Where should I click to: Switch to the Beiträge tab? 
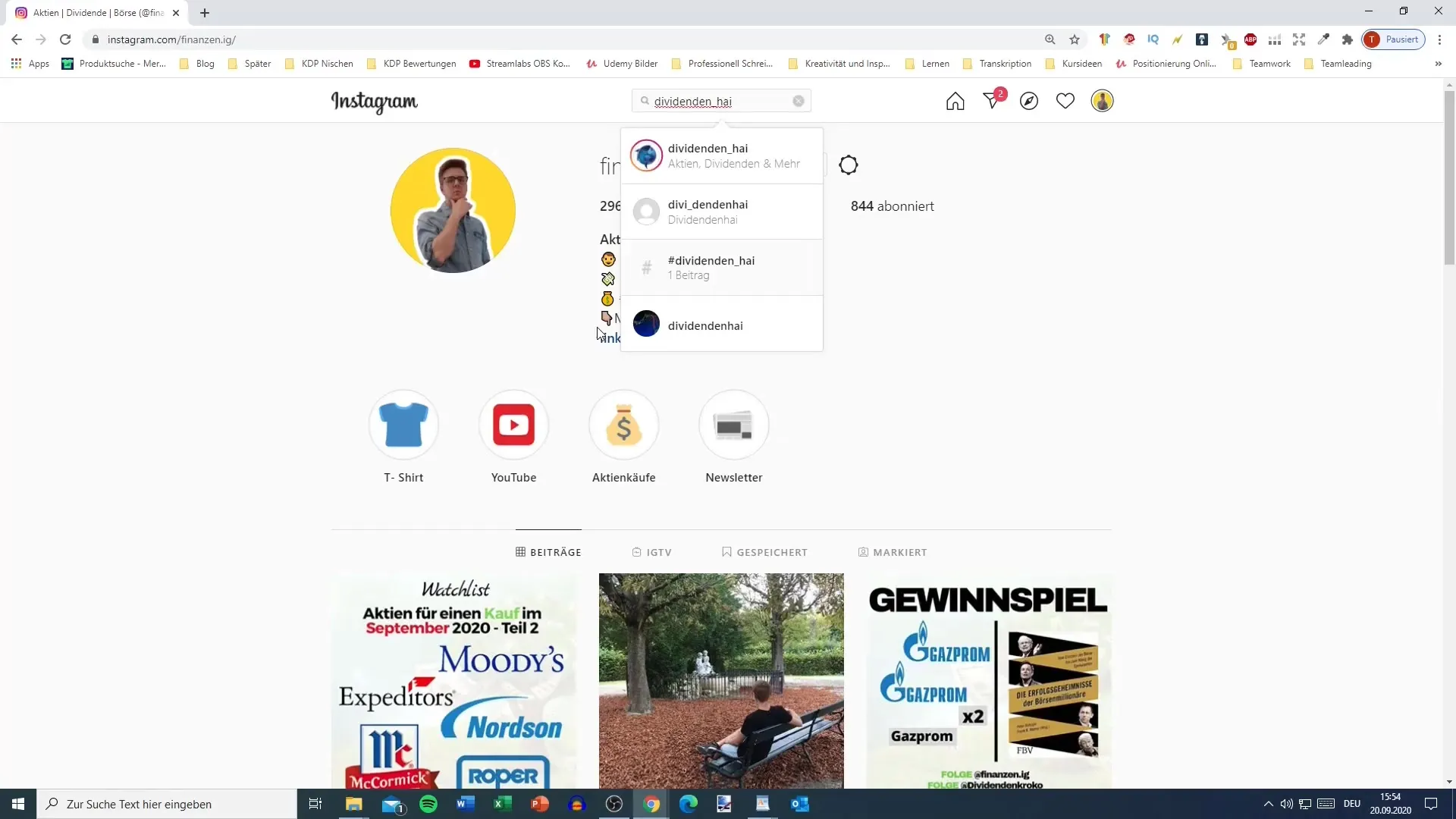[x=548, y=552]
